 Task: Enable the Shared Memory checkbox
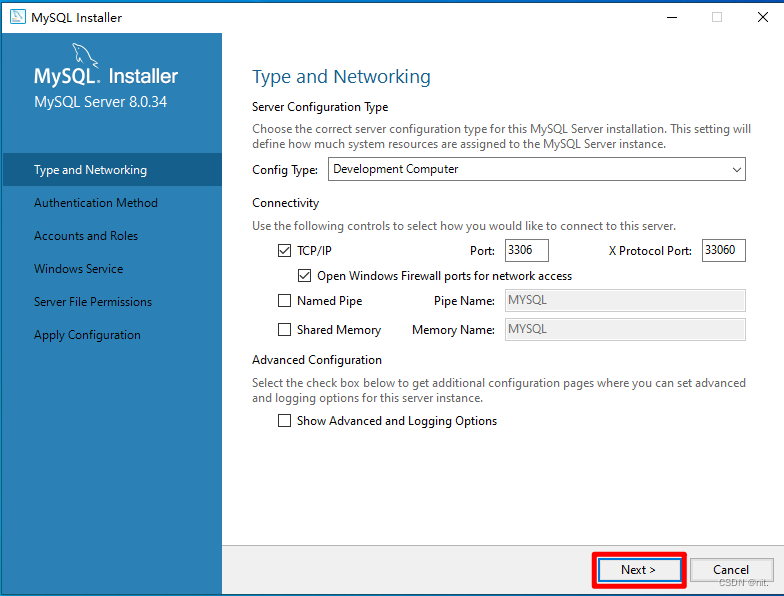click(284, 330)
